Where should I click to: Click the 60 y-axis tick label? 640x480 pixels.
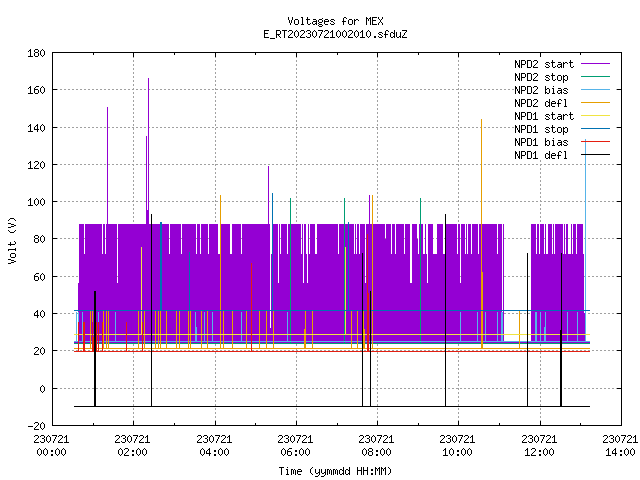[x=39, y=277]
